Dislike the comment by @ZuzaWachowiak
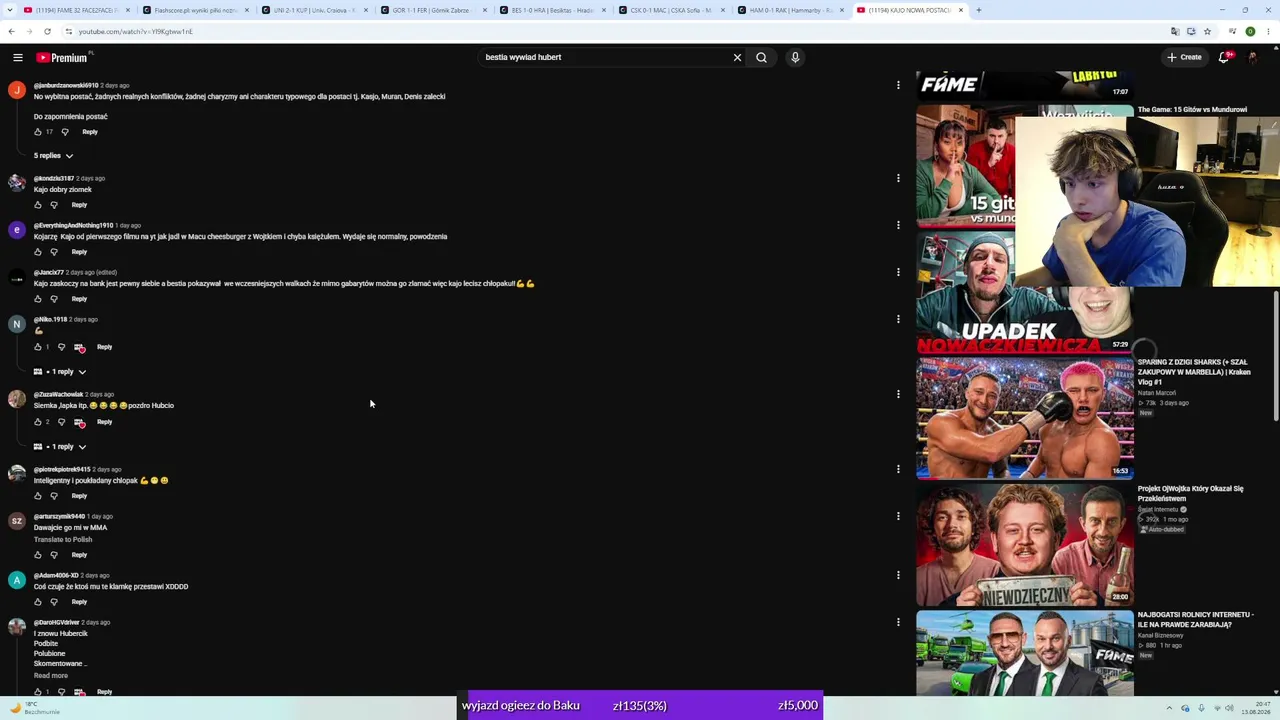 pos(61,422)
